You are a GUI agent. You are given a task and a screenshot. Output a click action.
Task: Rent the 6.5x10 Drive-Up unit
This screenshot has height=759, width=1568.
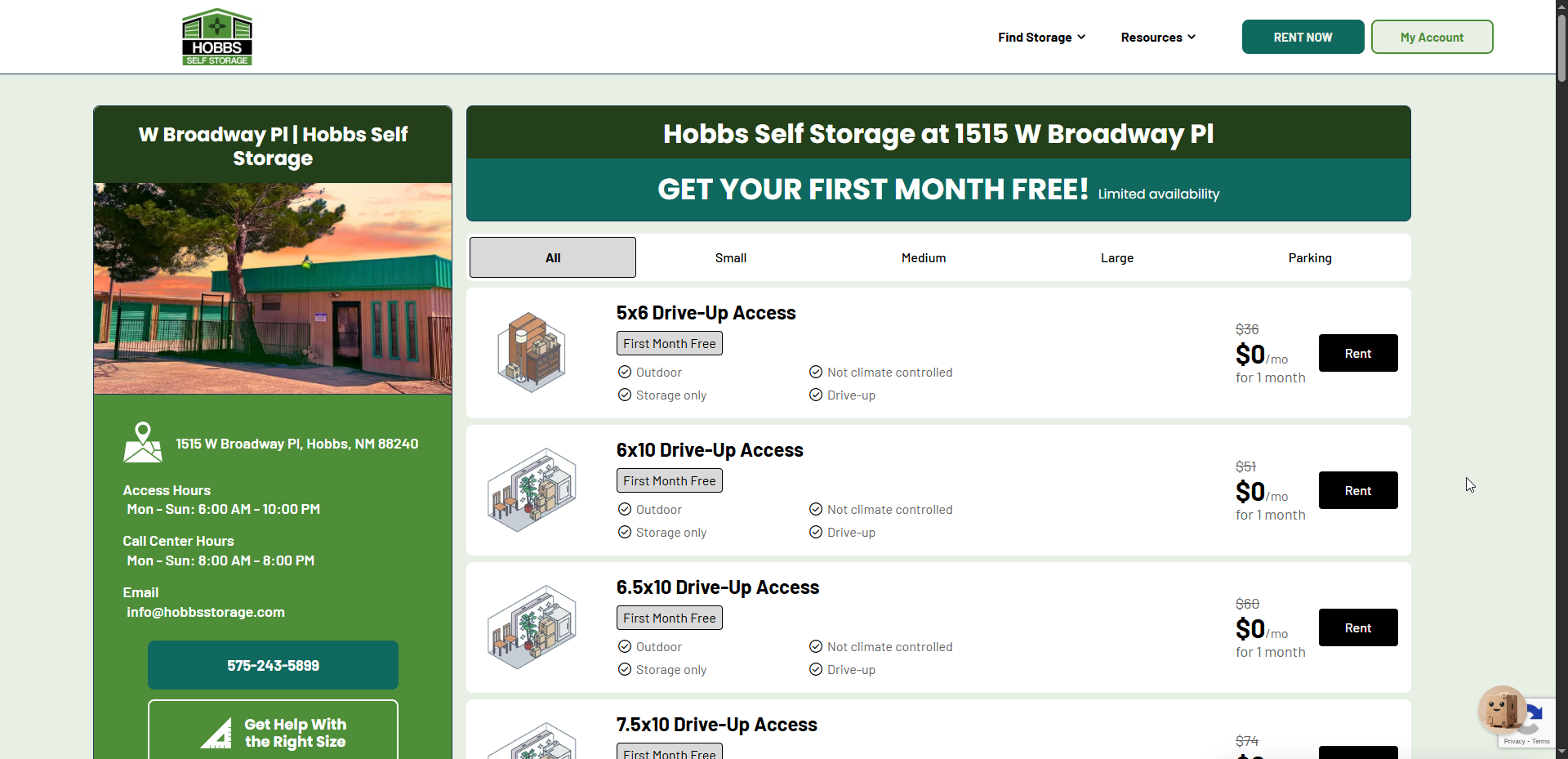(x=1358, y=627)
